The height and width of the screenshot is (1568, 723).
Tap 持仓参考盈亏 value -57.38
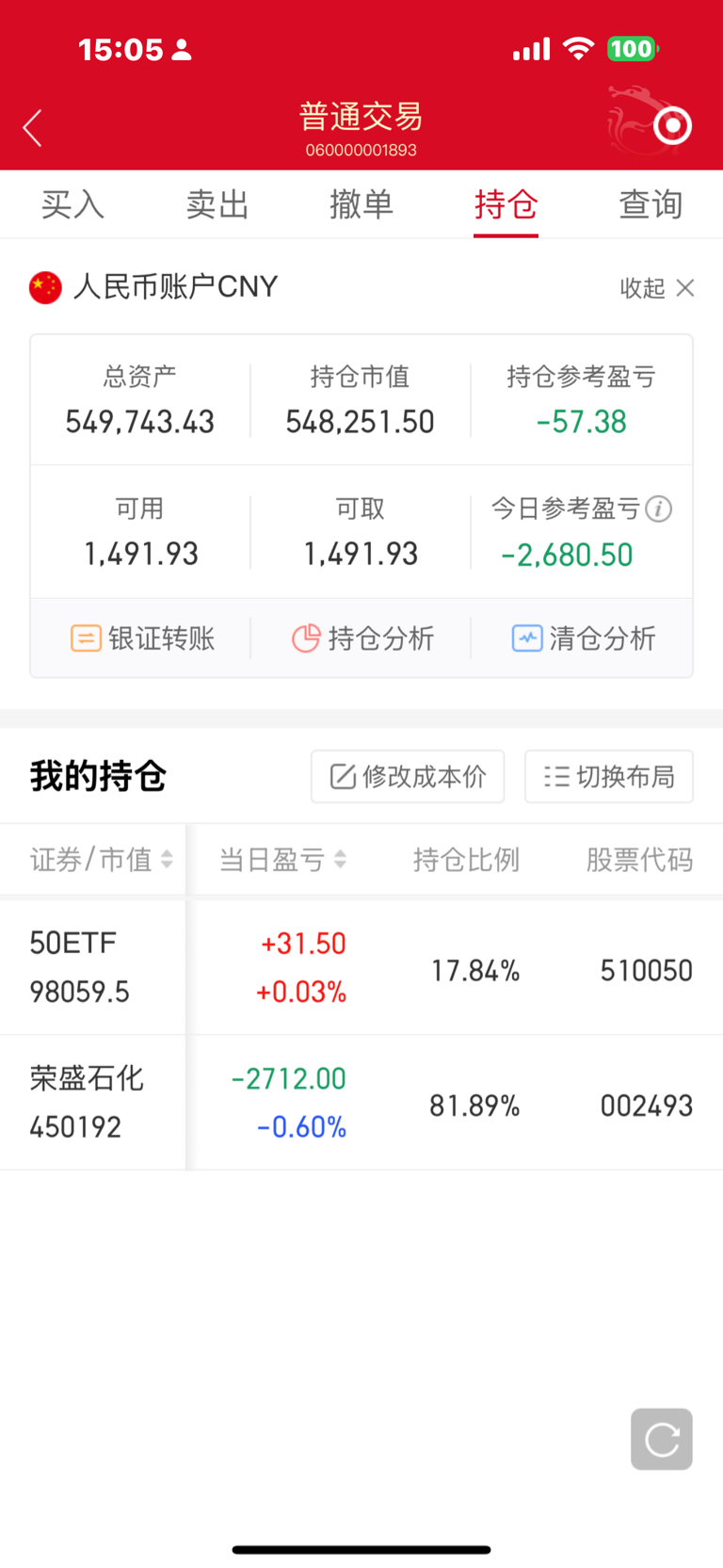coord(581,422)
